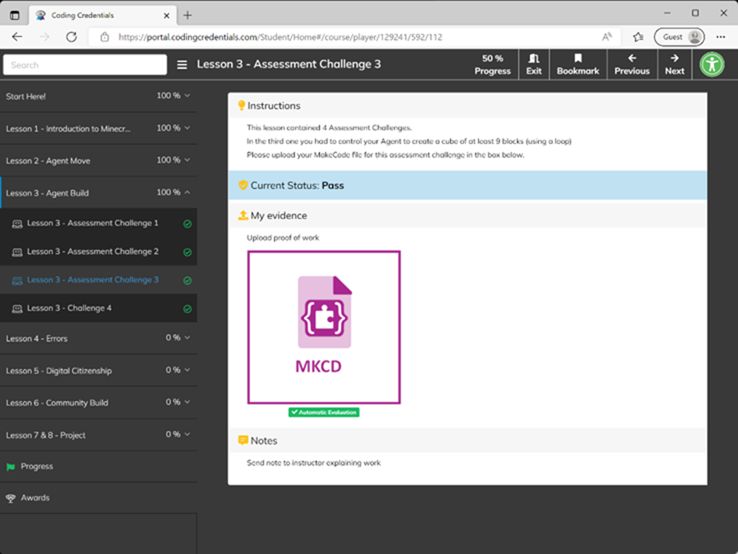Click the Lesson 2 - Agent Move label

(48, 161)
